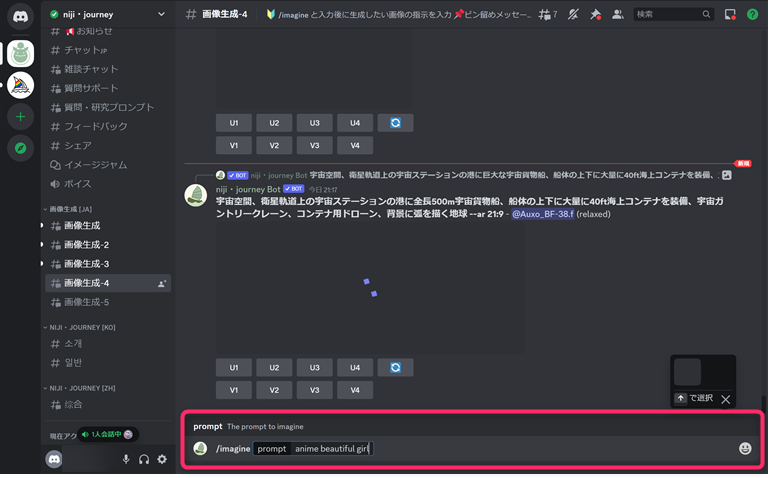Click V1 button under loading image
The height and width of the screenshot is (478, 768).
point(234,390)
